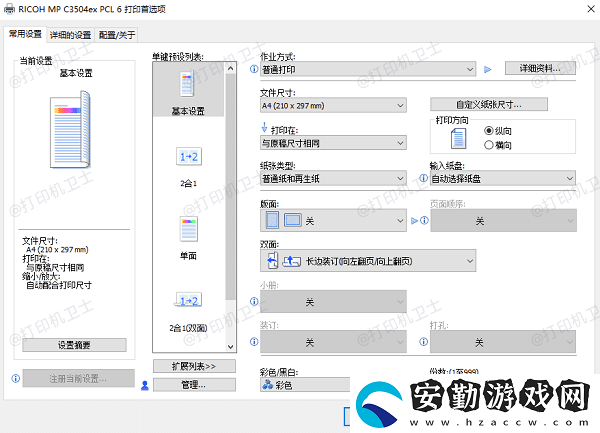Open the 输入纸盘 dropdown
The width and height of the screenshot is (600, 433).
pos(503,178)
